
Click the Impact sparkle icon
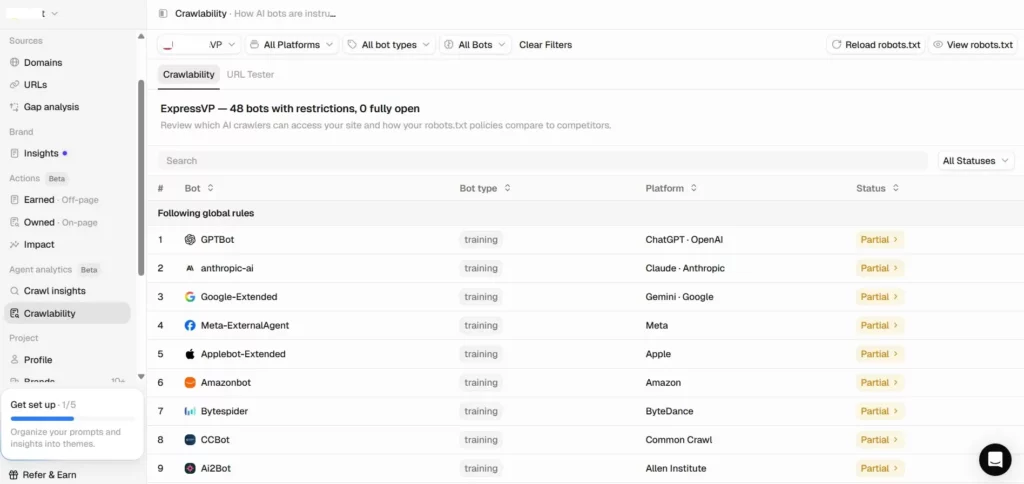[14, 245]
